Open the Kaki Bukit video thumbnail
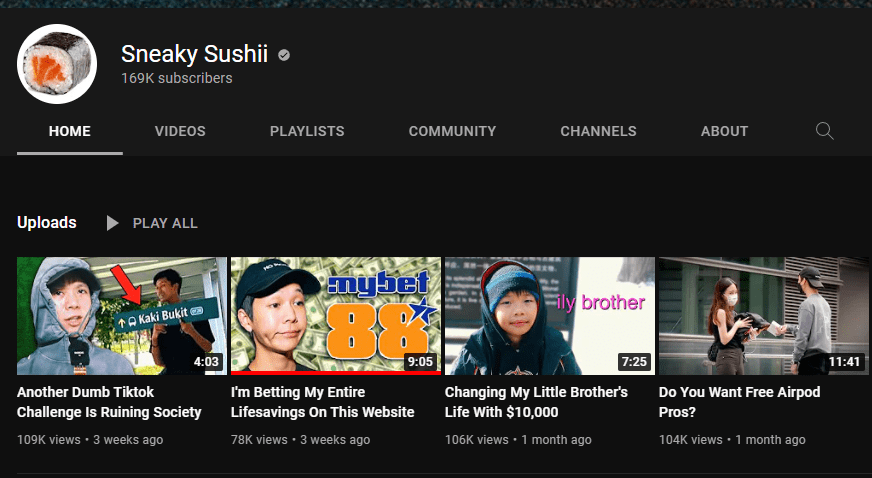Image resolution: width=872 pixels, height=478 pixels. point(122,316)
